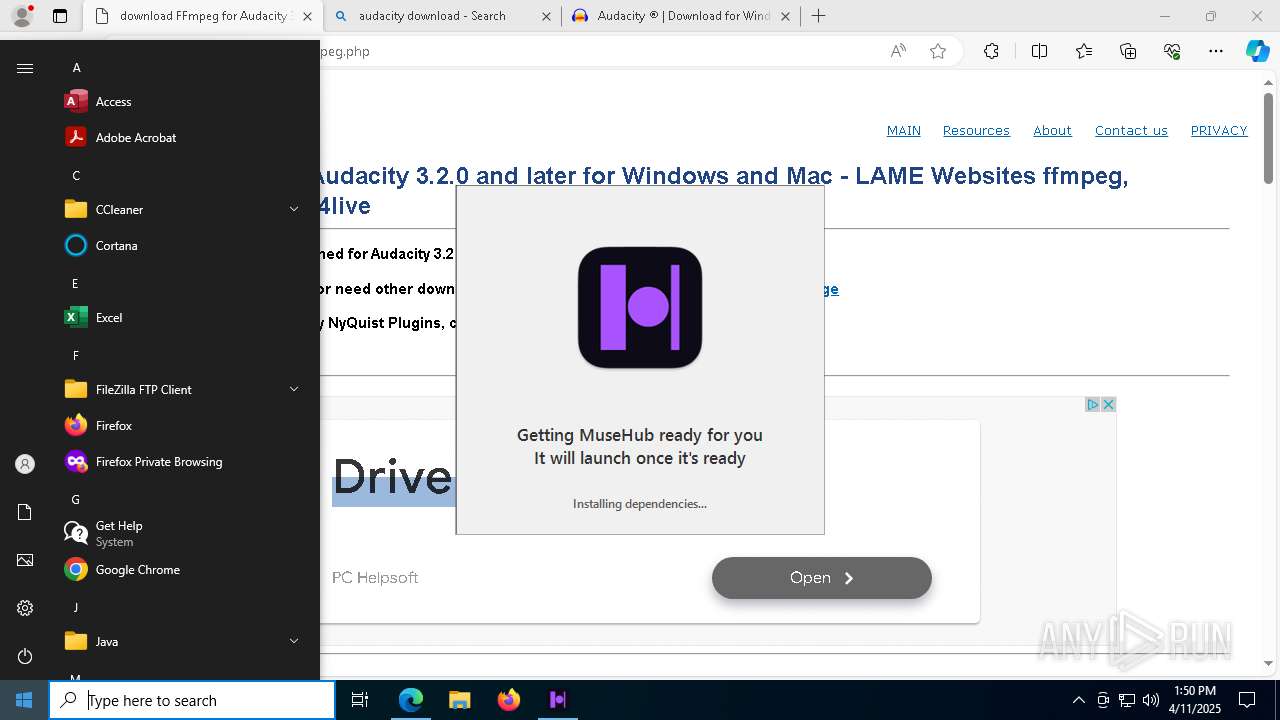This screenshot has width=1280, height=720.
Task: Click the taskbar search box
Action: [192, 700]
